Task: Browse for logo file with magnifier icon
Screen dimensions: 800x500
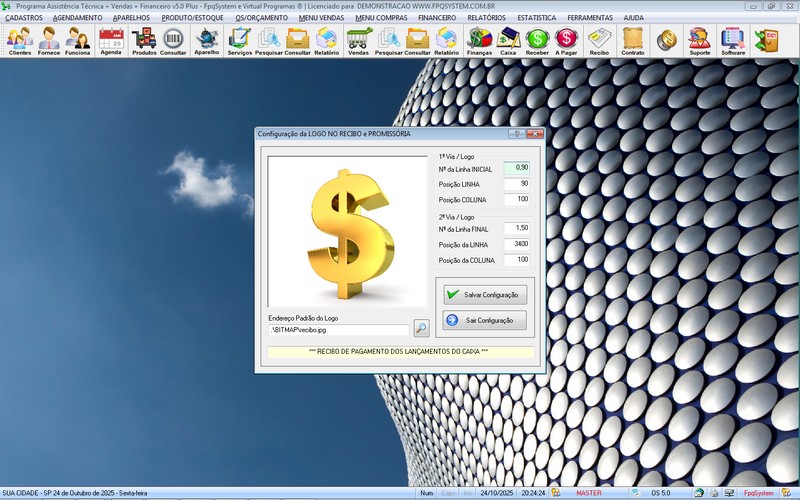Action: (421, 328)
